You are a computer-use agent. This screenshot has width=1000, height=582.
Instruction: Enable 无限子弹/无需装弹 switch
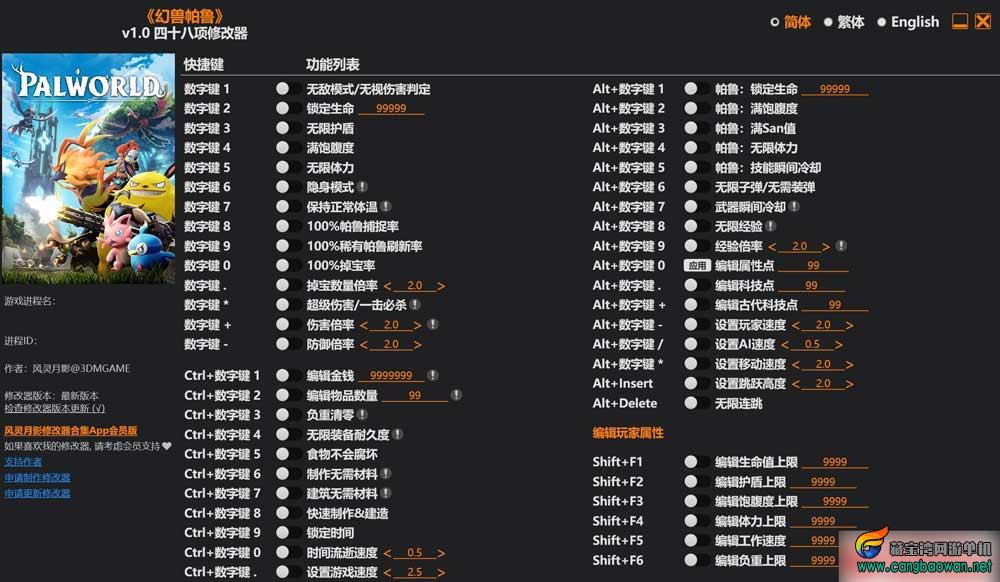696,187
